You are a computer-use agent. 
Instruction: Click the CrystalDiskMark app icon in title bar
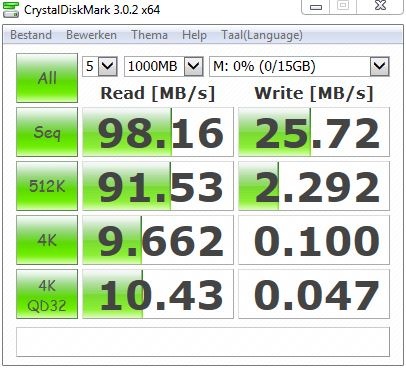11,9
